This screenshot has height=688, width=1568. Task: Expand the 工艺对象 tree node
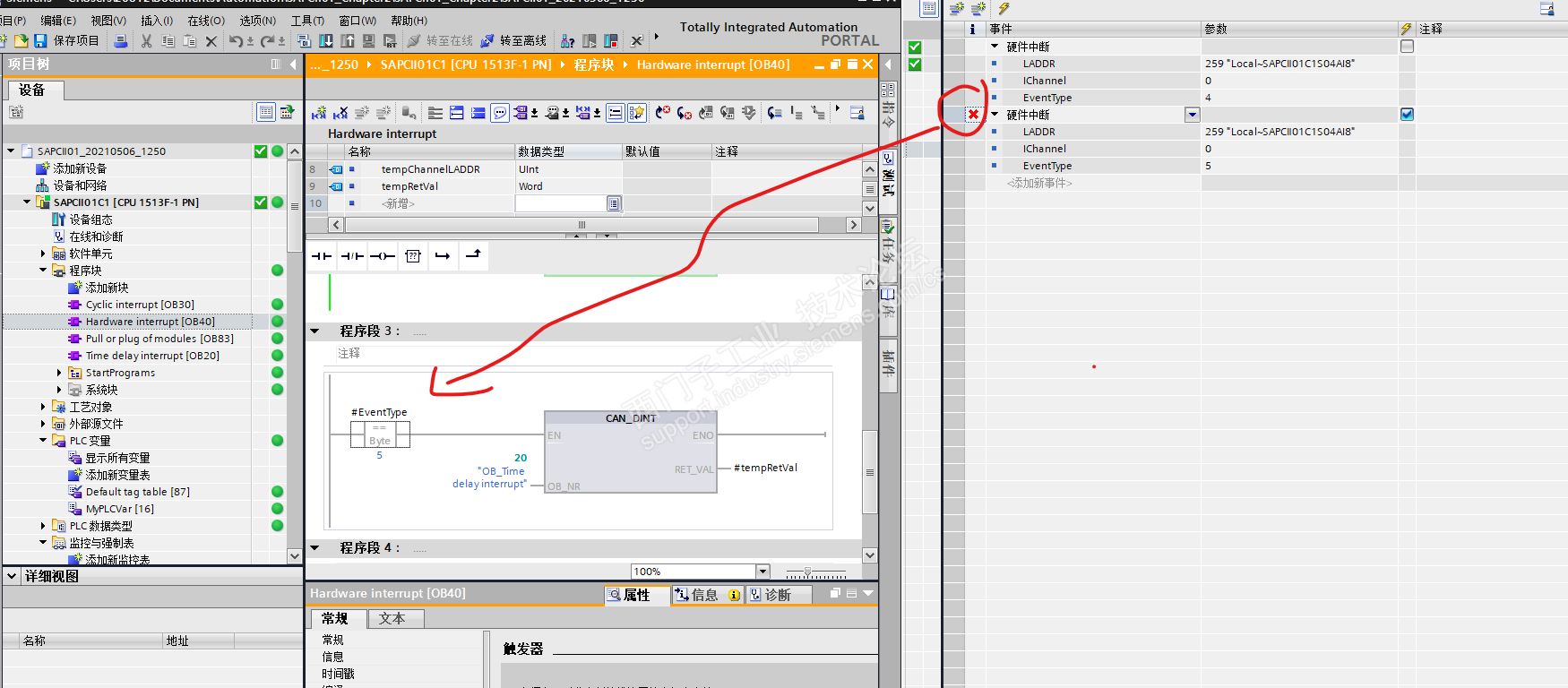pos(43,407)
